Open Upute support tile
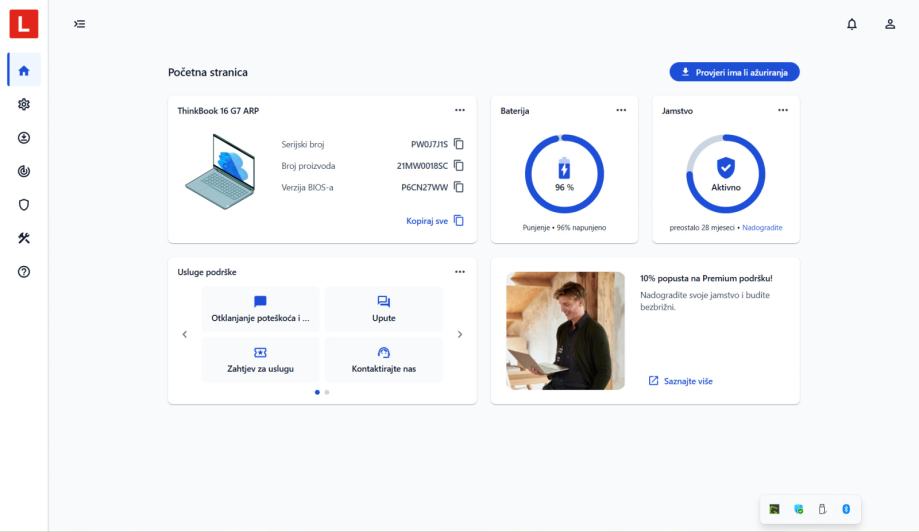919x532 pixels. tap(384, 309)
